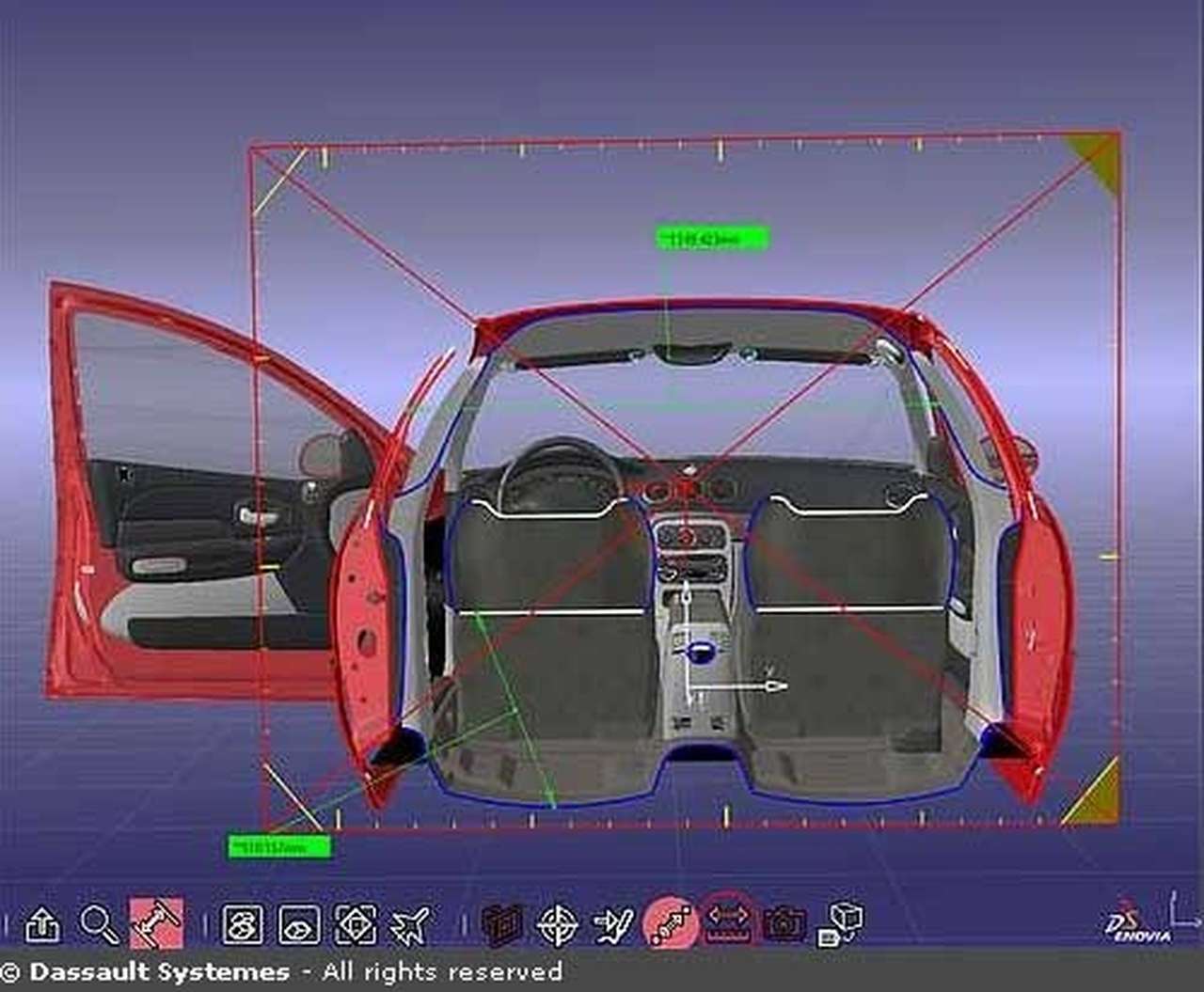Click the share/export icon in toolbar

click(41, 925)
